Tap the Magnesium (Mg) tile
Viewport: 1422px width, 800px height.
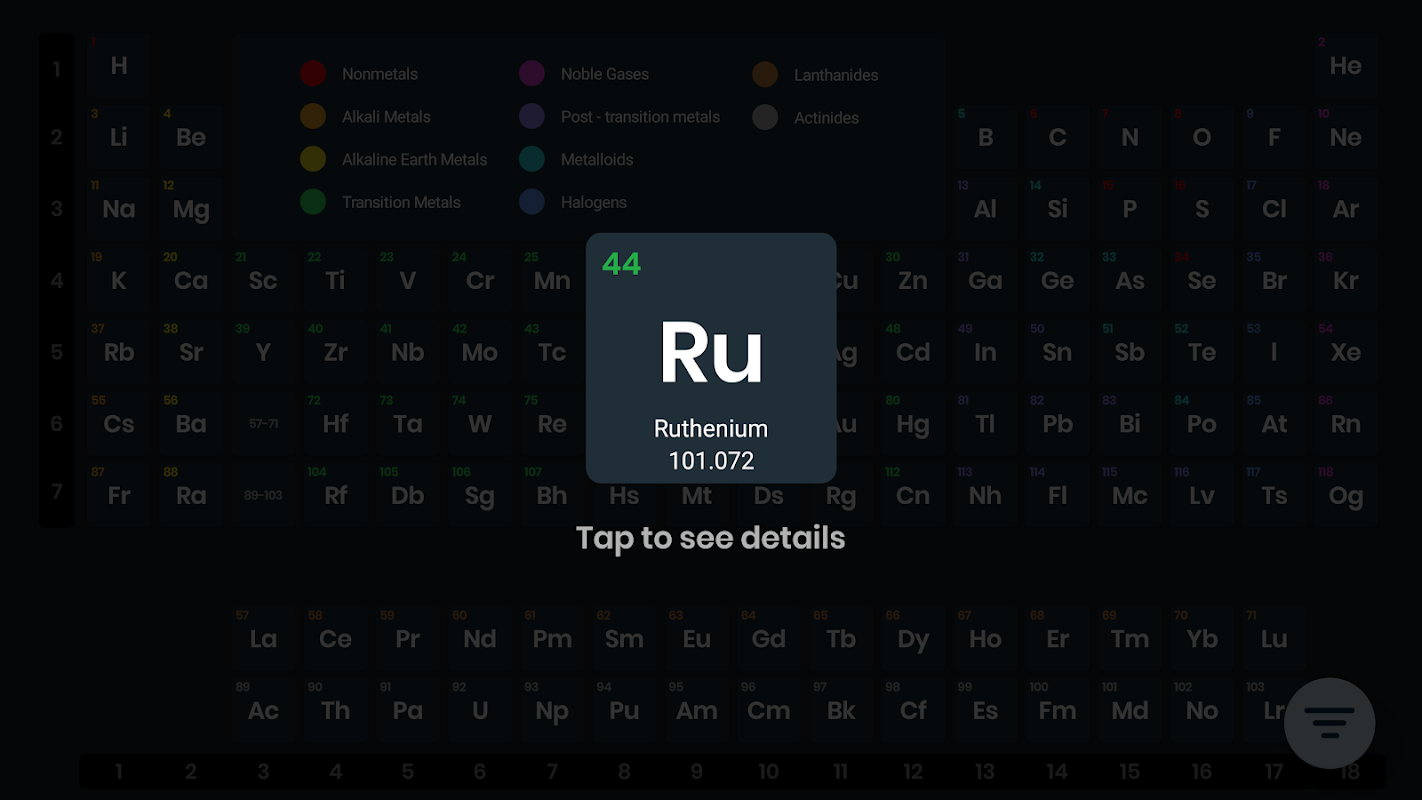pos(191,209)
